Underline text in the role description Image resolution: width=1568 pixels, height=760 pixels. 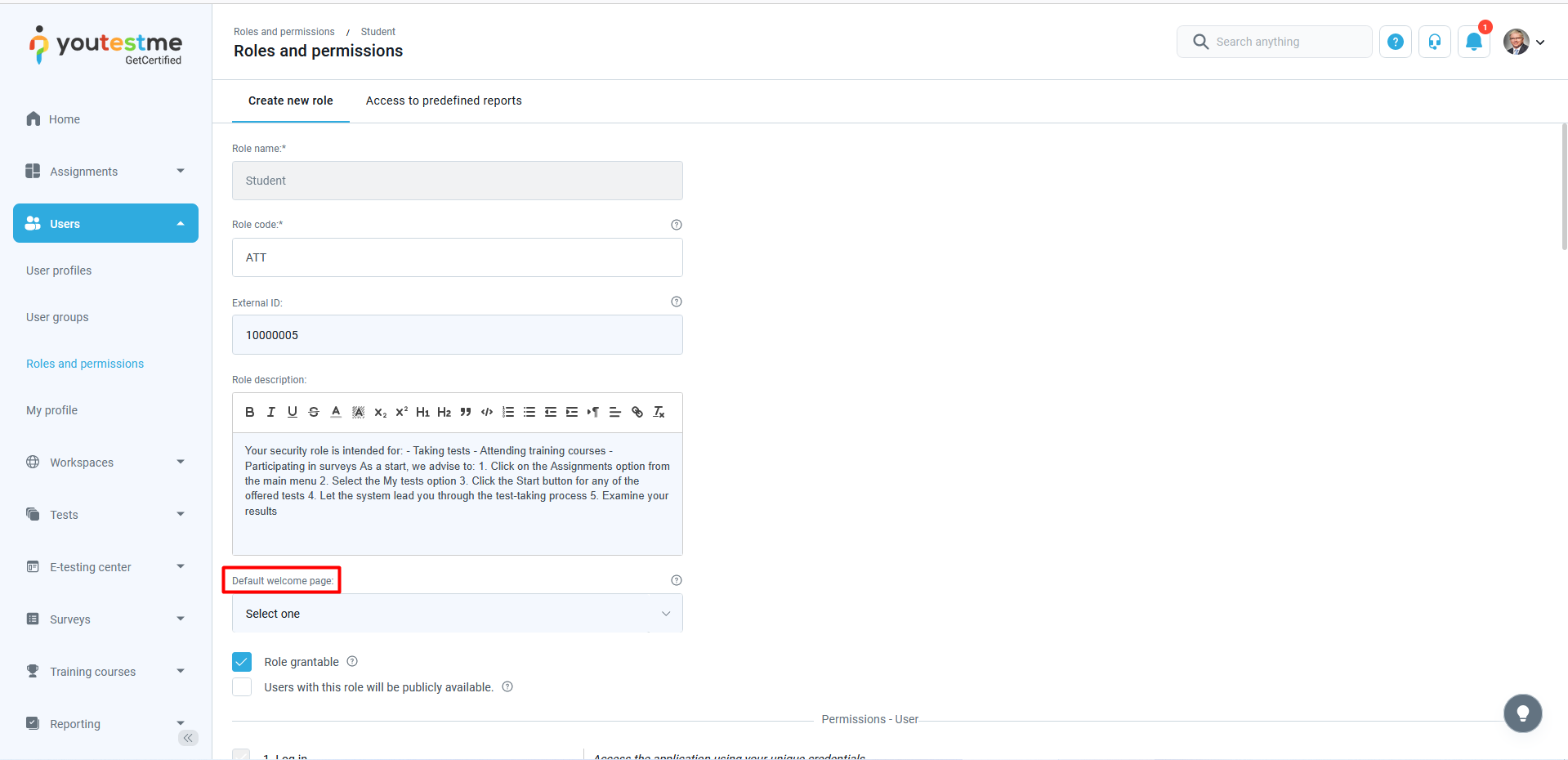(x=293, y=412)
